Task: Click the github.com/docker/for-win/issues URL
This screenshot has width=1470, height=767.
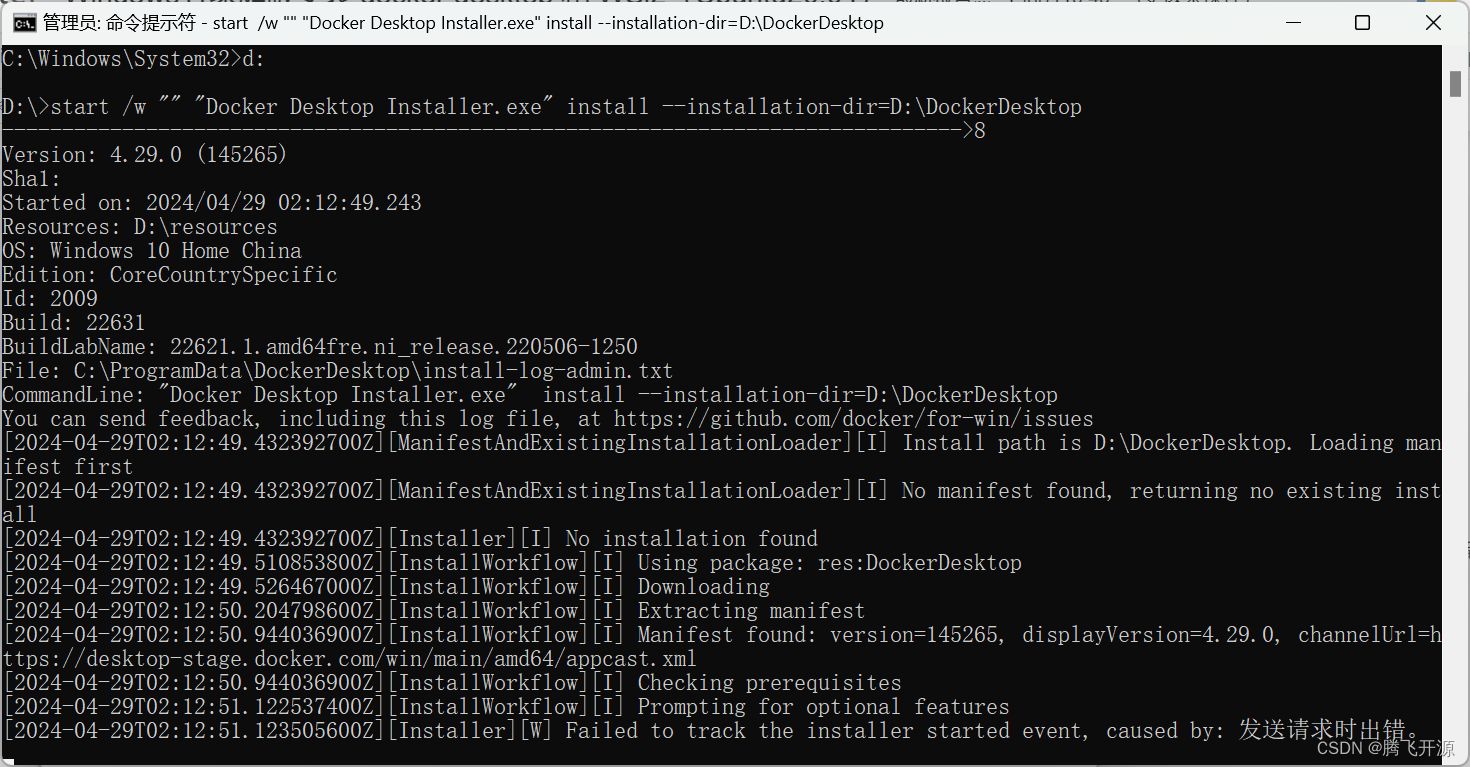Action: (x=854, y=419)
